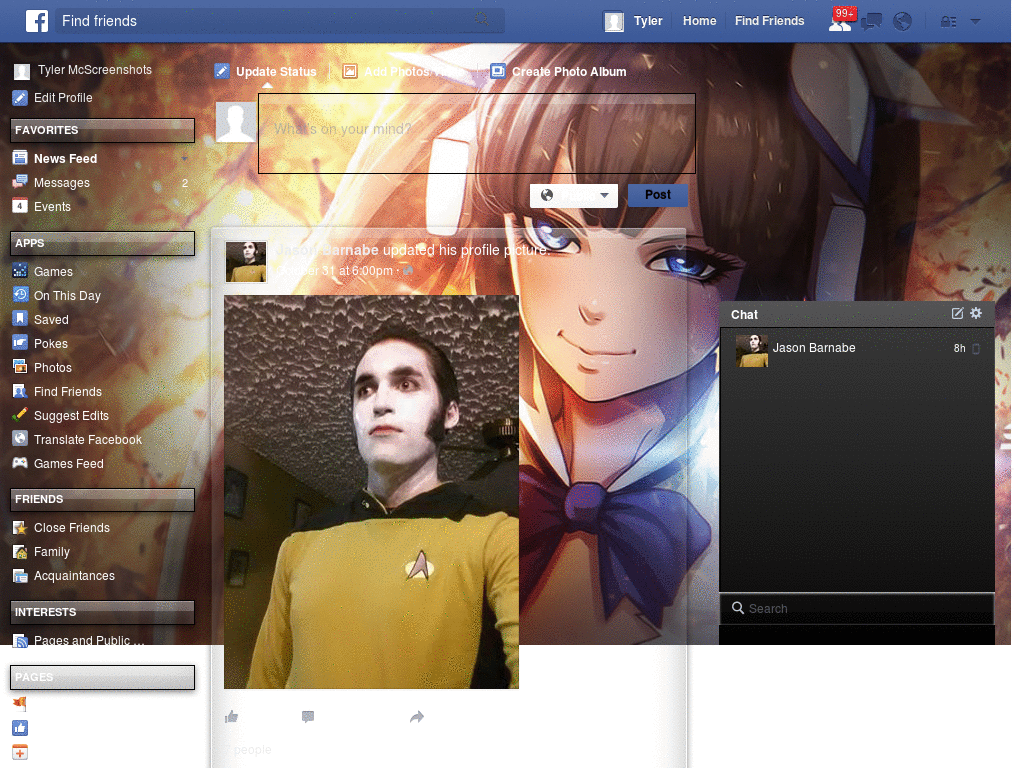Open the October 31 post timestamp
The image size is (1024, 768).
[334, 270]
